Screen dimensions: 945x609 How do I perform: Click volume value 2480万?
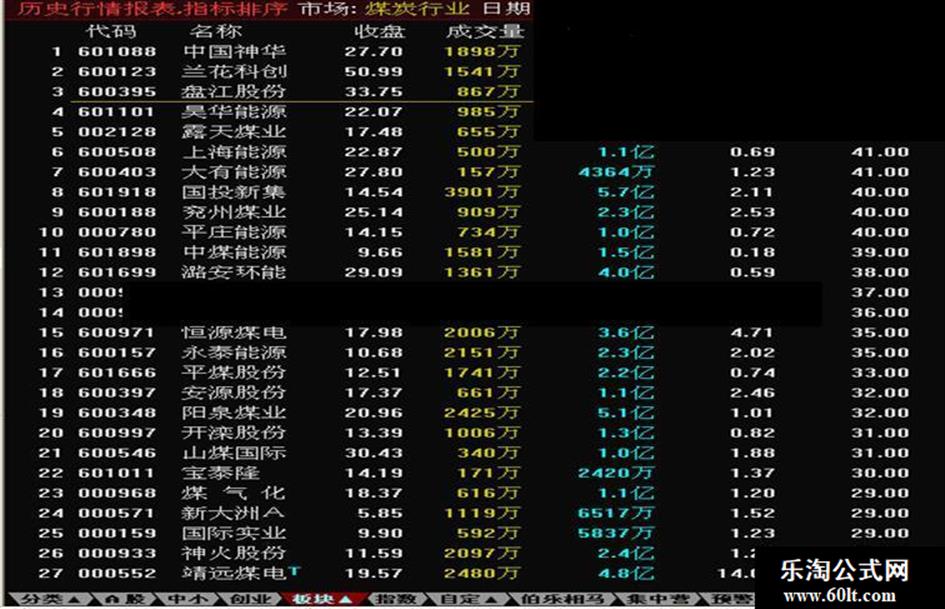[x=482, y=573]
